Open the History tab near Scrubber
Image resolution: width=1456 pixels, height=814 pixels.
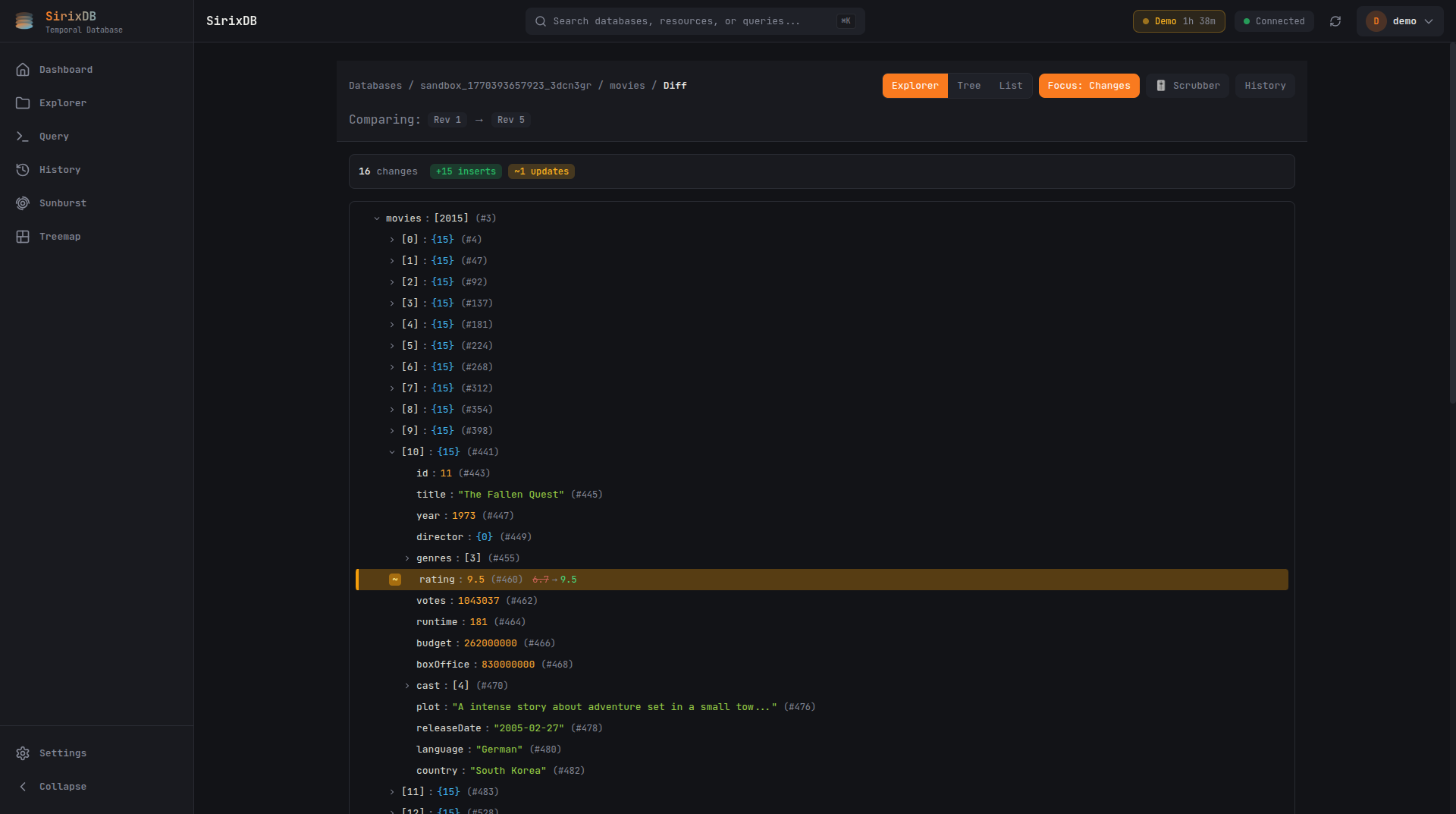1264,86
